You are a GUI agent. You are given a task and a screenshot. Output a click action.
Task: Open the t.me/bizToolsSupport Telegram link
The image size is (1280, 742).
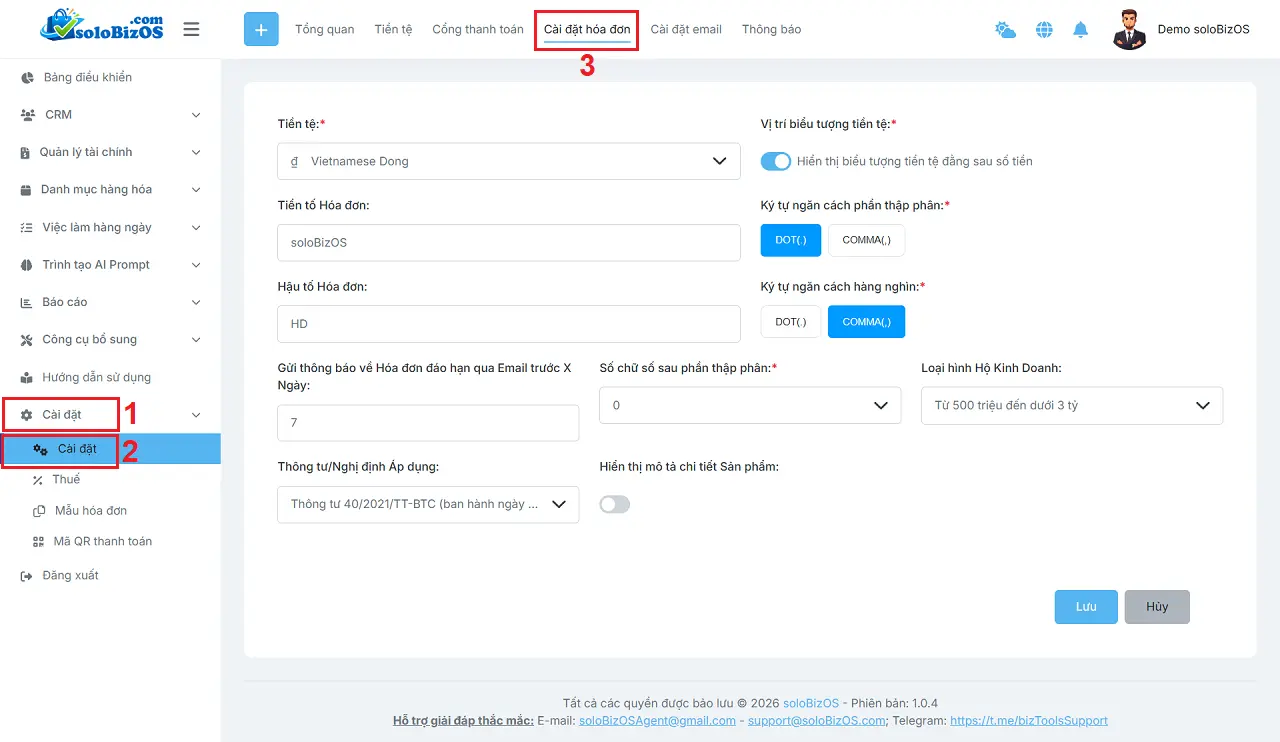click(1029, 721)
